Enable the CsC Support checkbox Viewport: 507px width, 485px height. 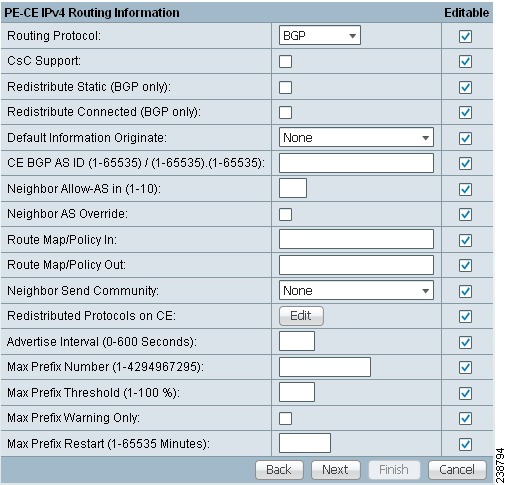point(285,61)
